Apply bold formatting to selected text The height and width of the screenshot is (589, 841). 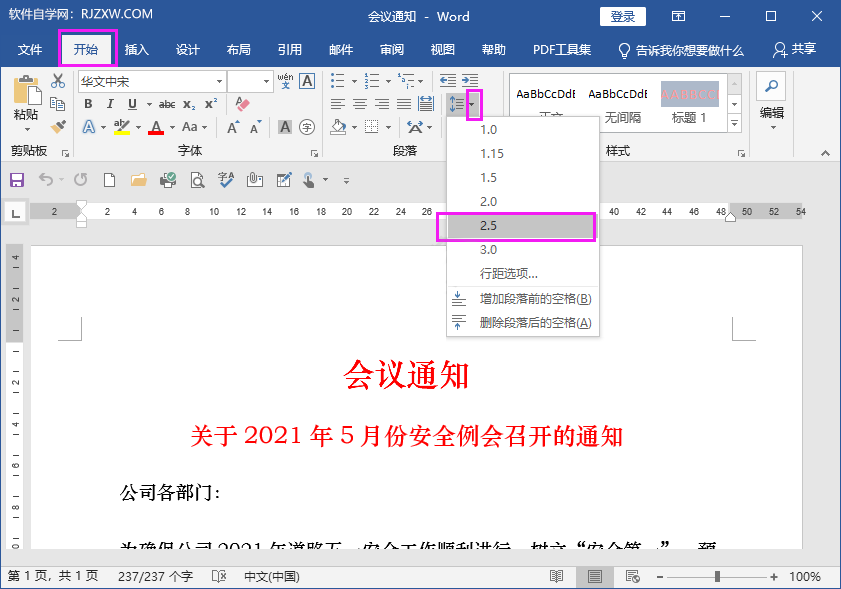88,103
